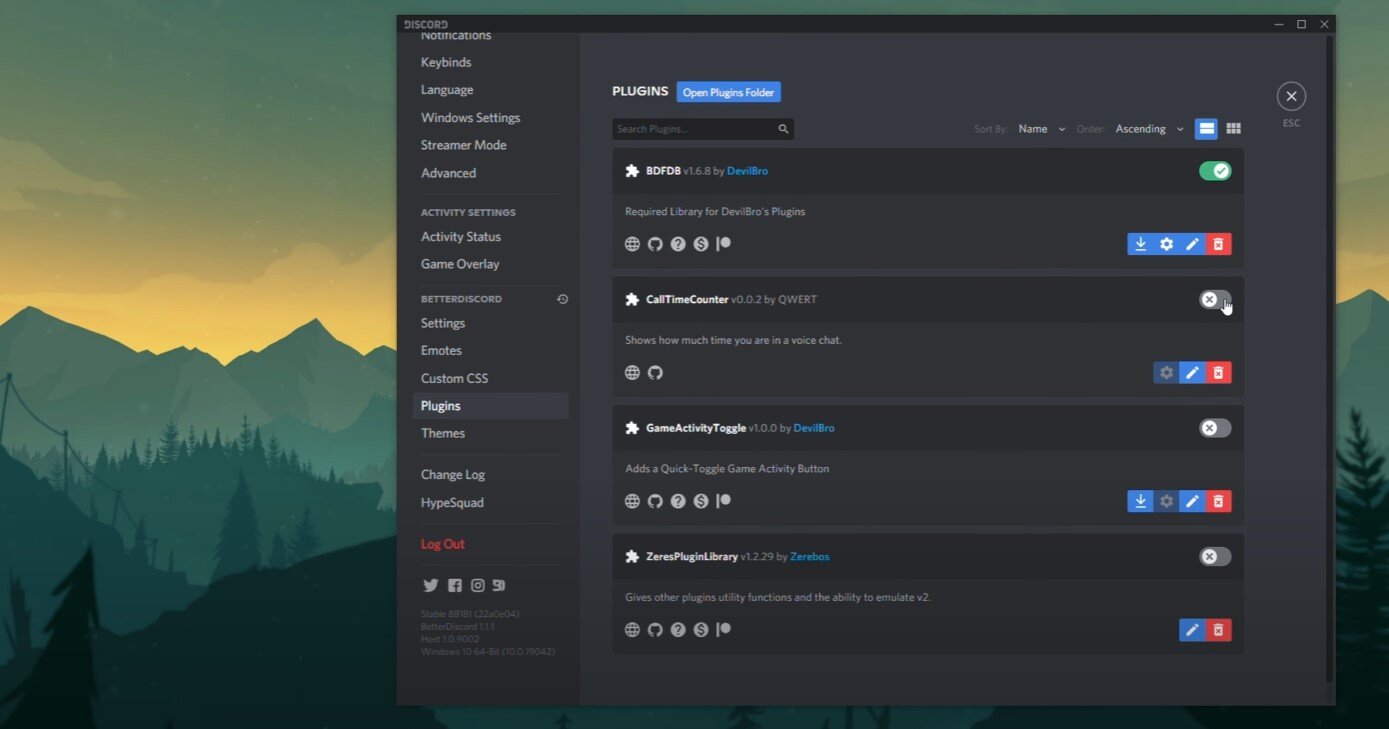The image size is (1389, 729).
Task: Delete the BDFDB plugin via trash icon
Action: click(x=1218, y=243)
